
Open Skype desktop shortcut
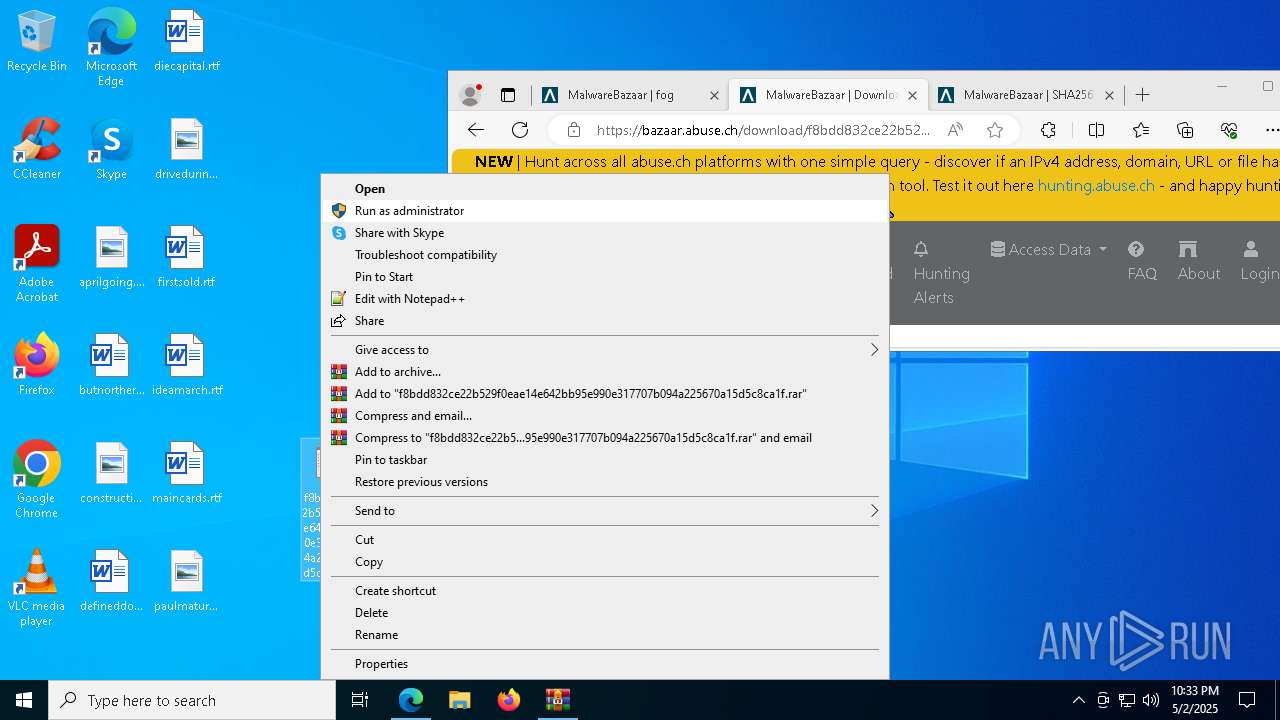tap(111, 150)
